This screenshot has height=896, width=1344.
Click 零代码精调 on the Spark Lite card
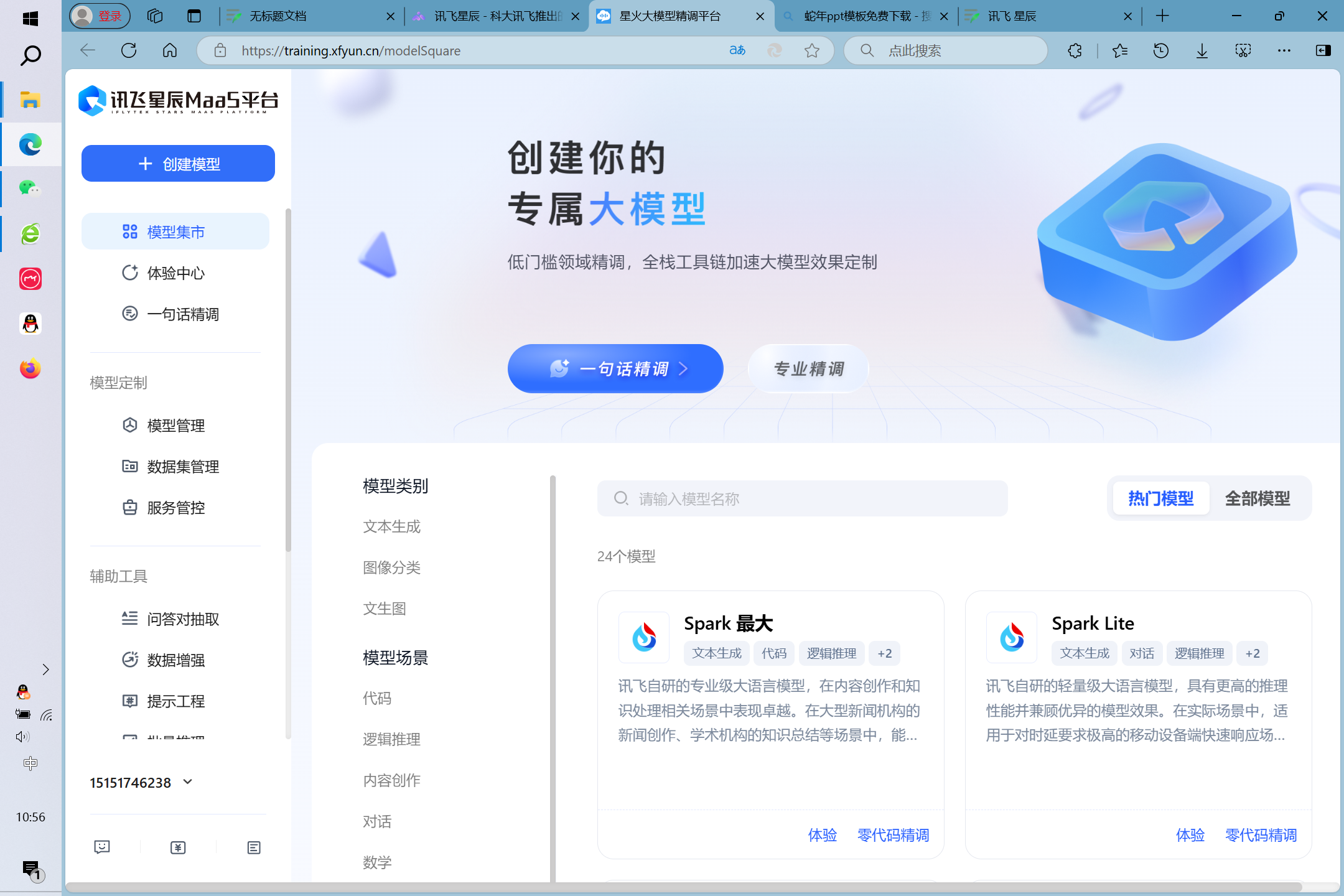pos(1261,835)
